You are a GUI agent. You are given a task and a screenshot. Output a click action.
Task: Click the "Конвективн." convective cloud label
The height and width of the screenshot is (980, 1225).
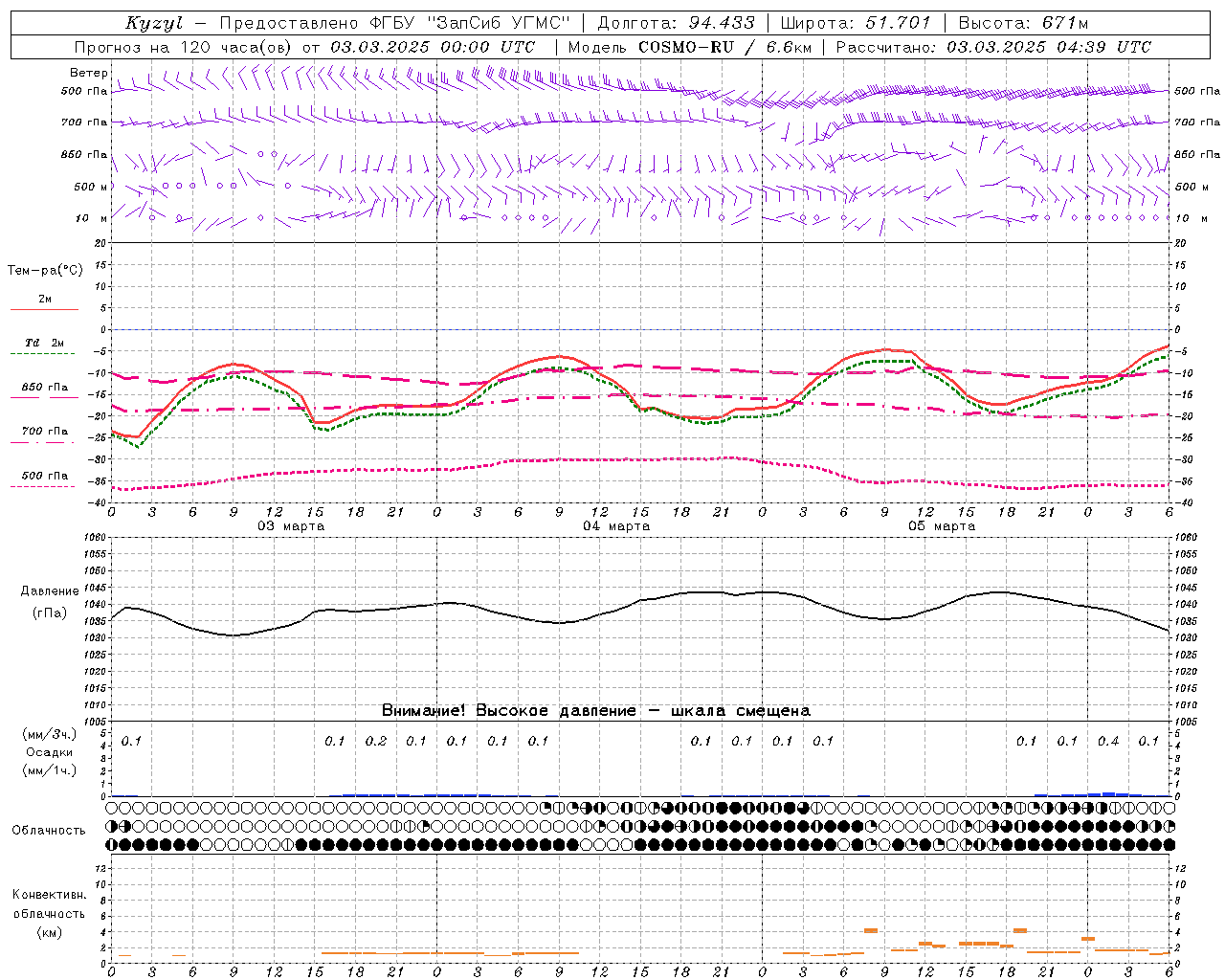[49, 895]
